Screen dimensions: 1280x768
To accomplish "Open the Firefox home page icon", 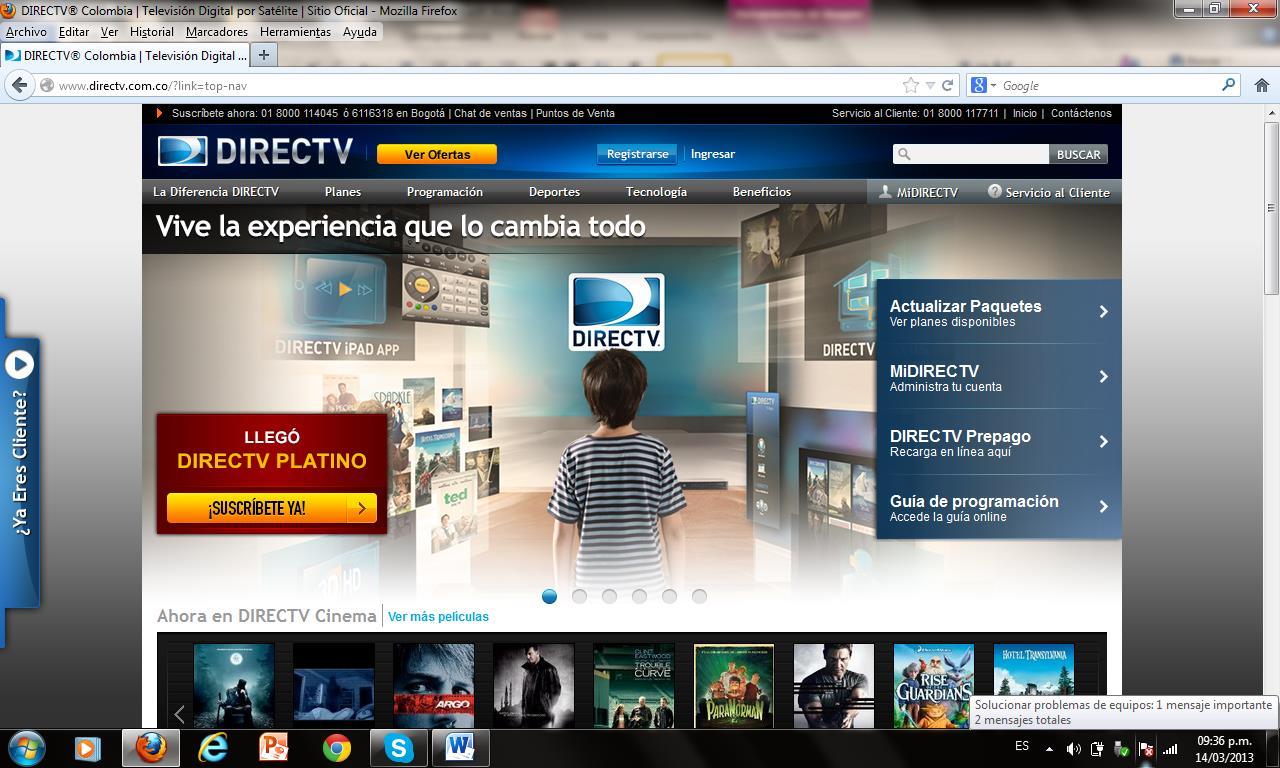I will pos(1262,85).
